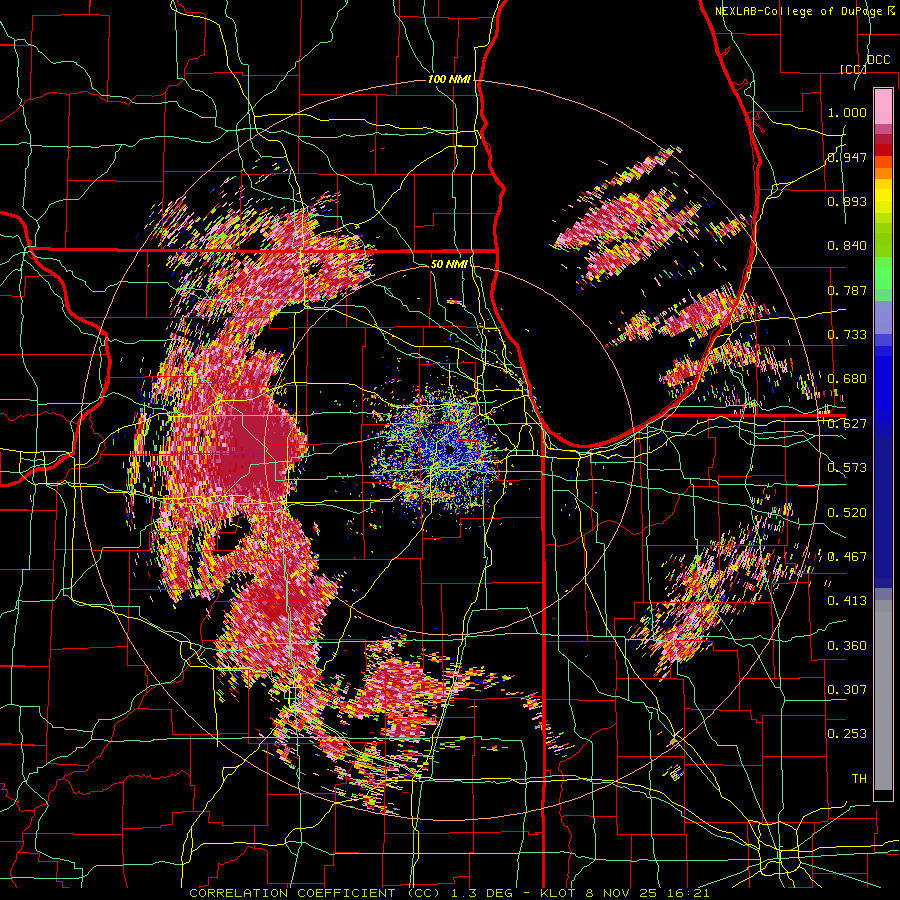Click the 0.573 scale value

click(x=847, y=468)
